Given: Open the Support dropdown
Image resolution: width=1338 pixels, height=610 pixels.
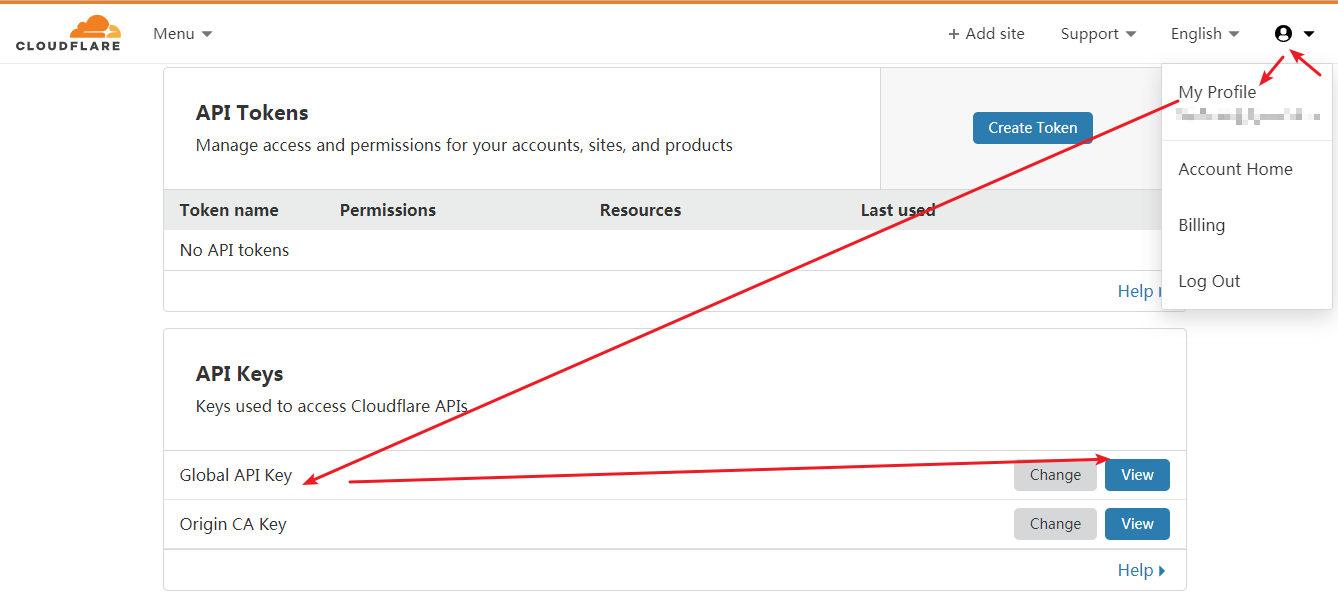Looking at the screenshot, I should click(x=1098, y=34).
